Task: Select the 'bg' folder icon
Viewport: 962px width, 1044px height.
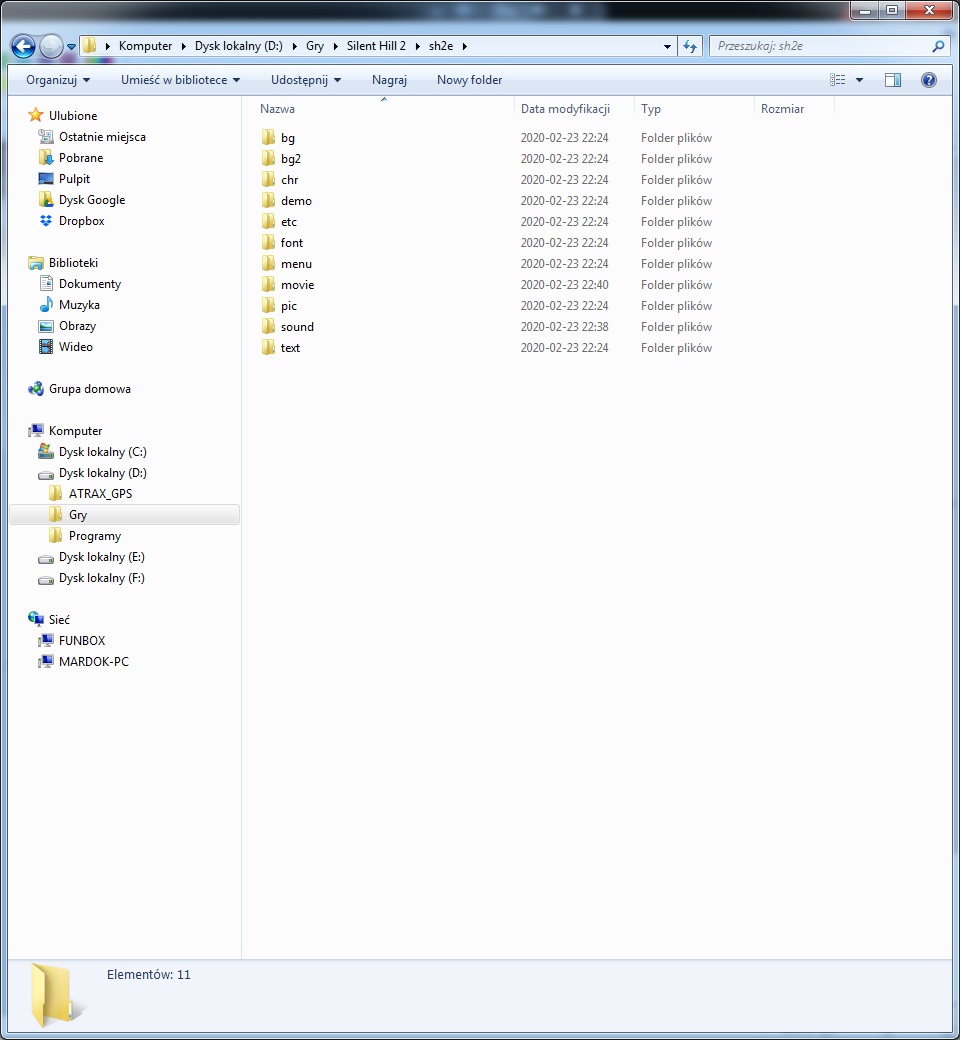Action: pos(268,138)
